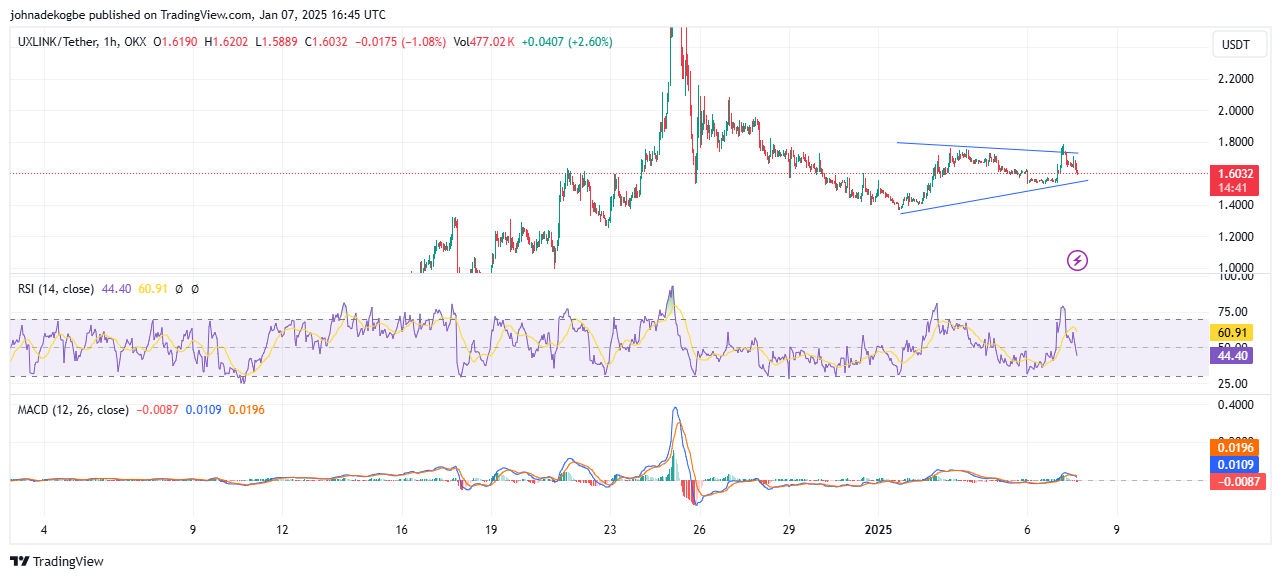
Task: Click the open value O1.6190 in the legend
Action: tap(176, 42)
